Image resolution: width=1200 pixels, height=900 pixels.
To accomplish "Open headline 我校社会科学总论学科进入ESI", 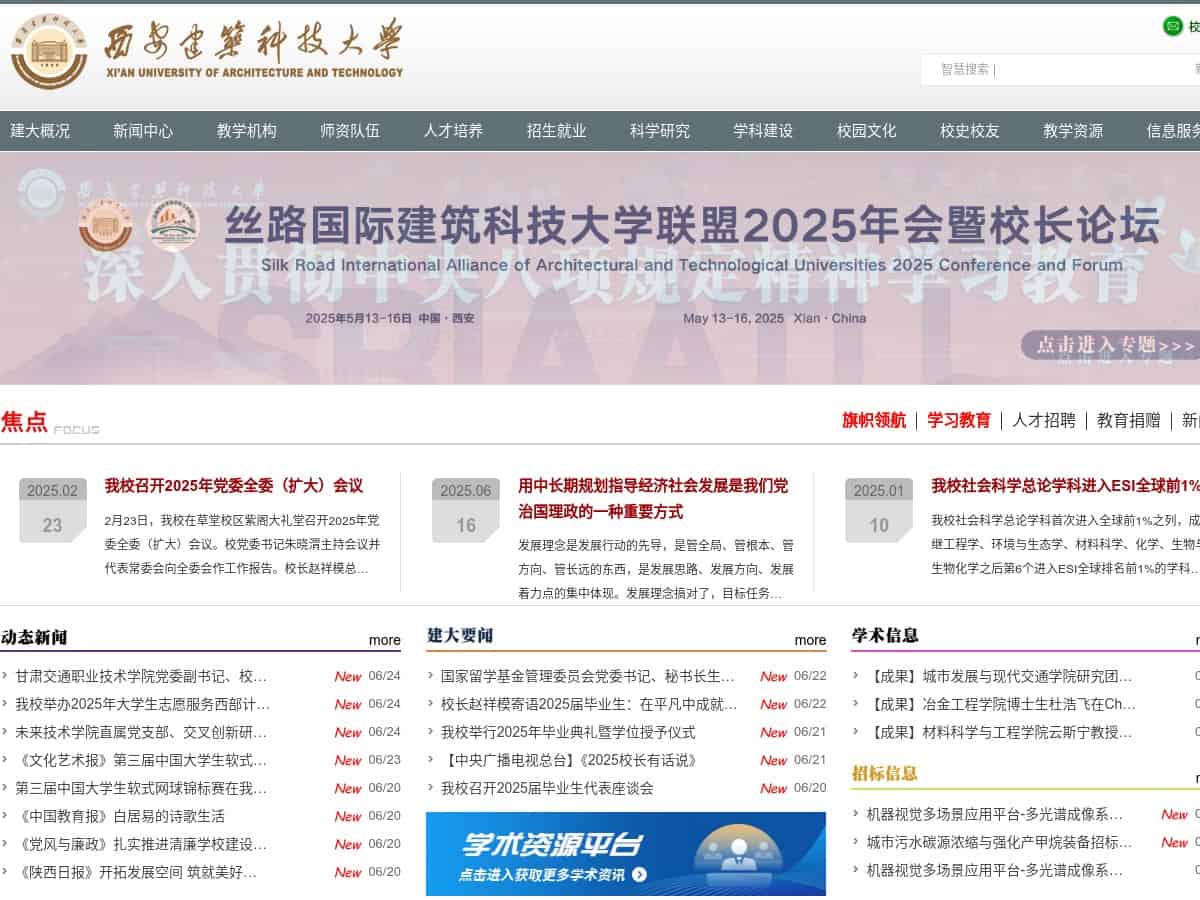I will (x=1066, y=486).
